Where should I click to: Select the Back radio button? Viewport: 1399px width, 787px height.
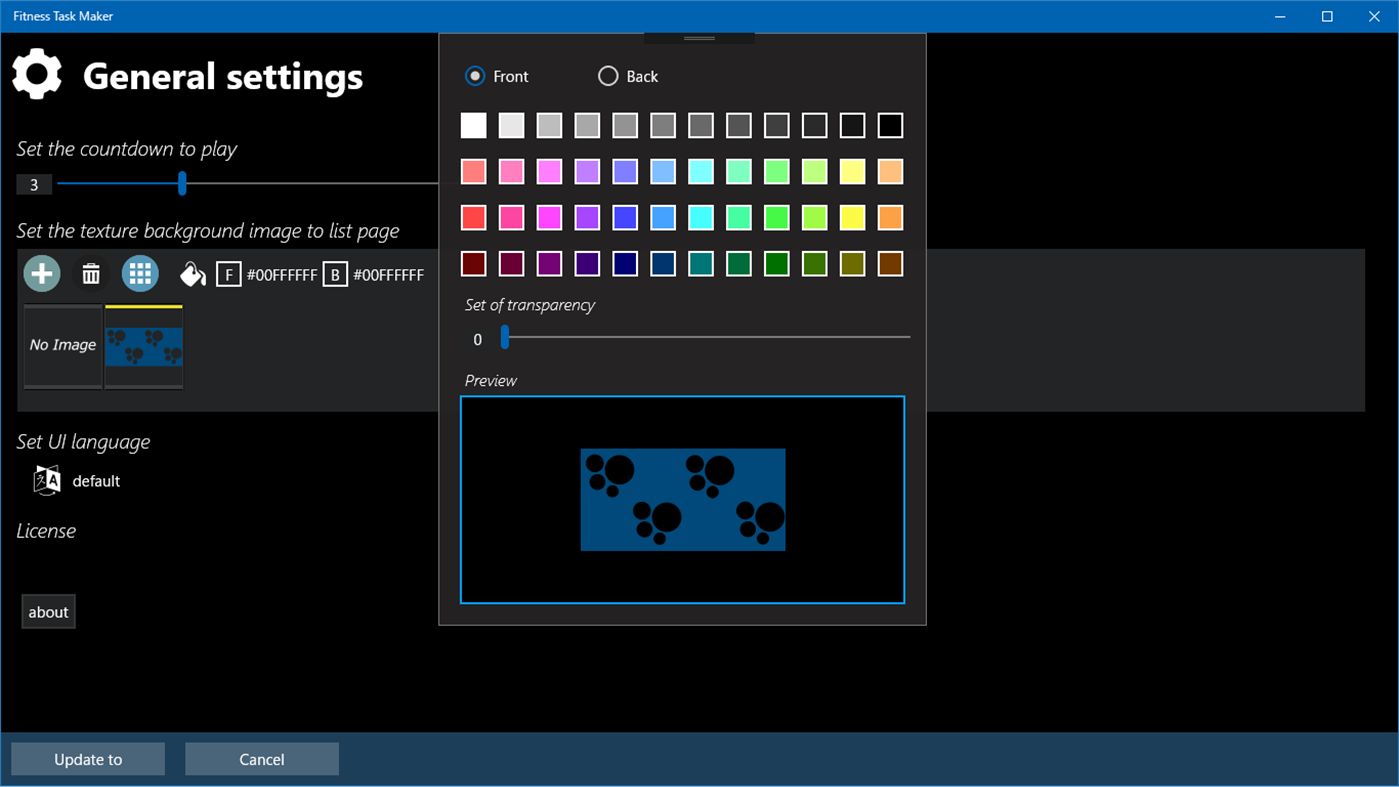coord(608,76)
